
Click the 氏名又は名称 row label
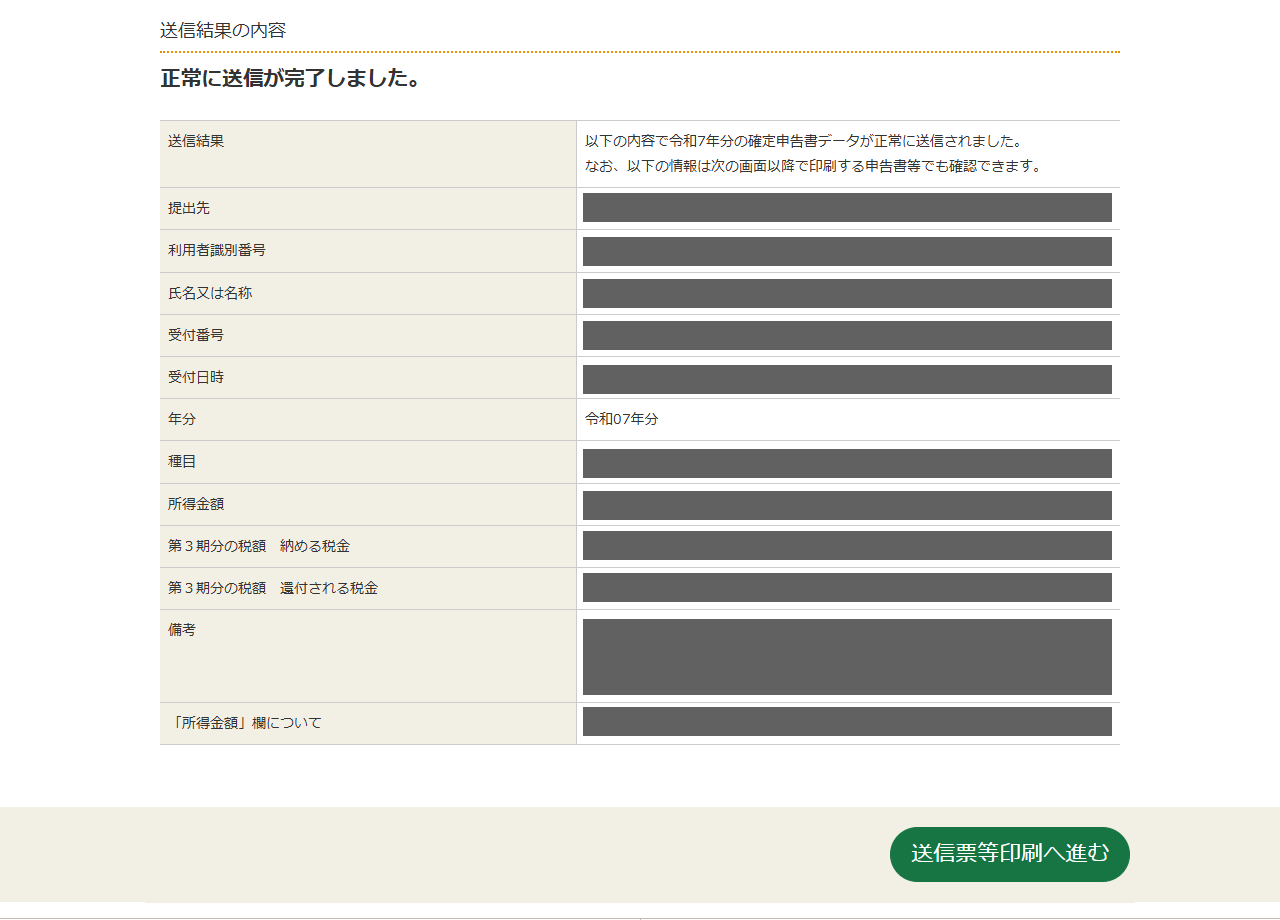[210, 293]
